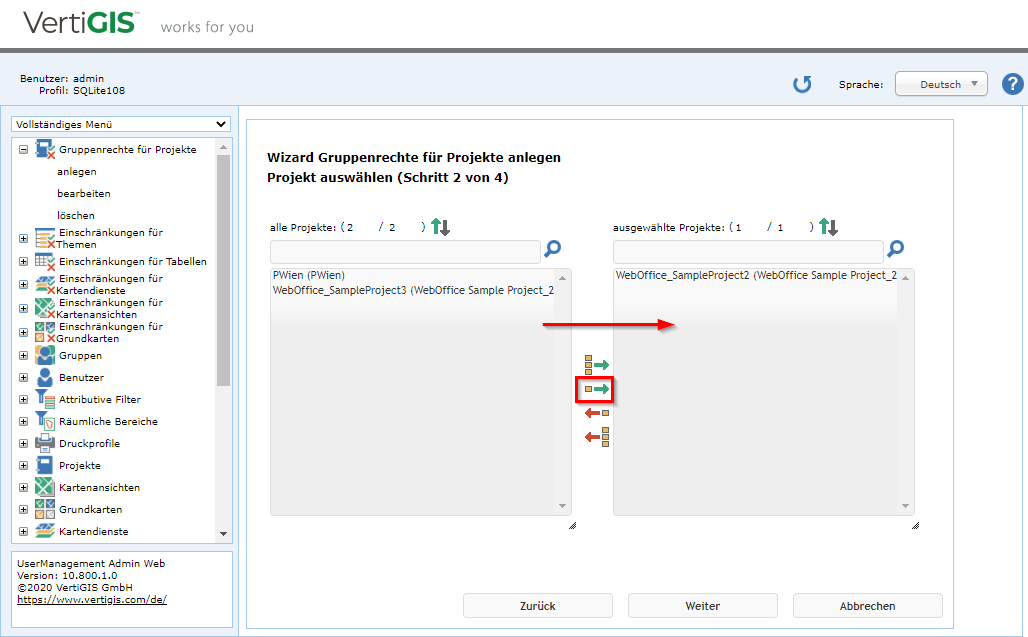
Task: Open the Sprache Deutsch dropdown
Action: (940, 84)
